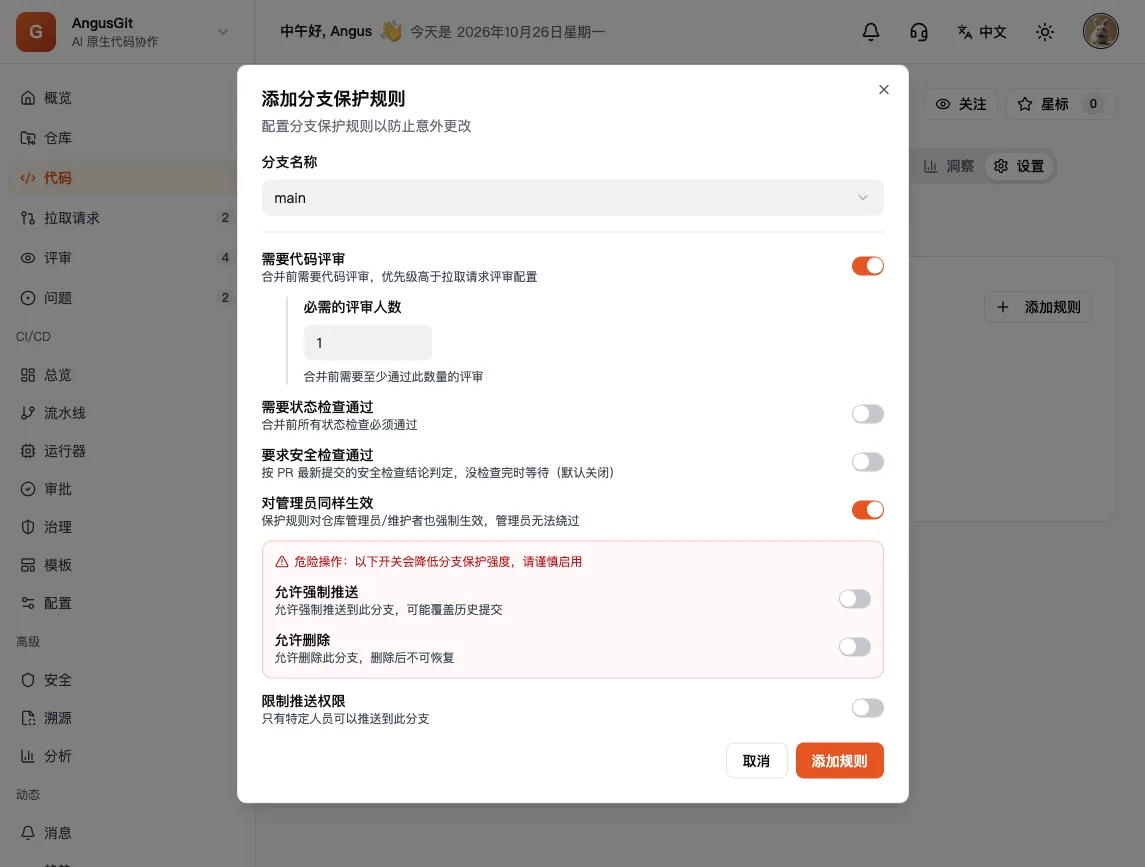Click background 添加规则 button with plus
This screenshot has height=867, width=1145.
coord(1038,307)
